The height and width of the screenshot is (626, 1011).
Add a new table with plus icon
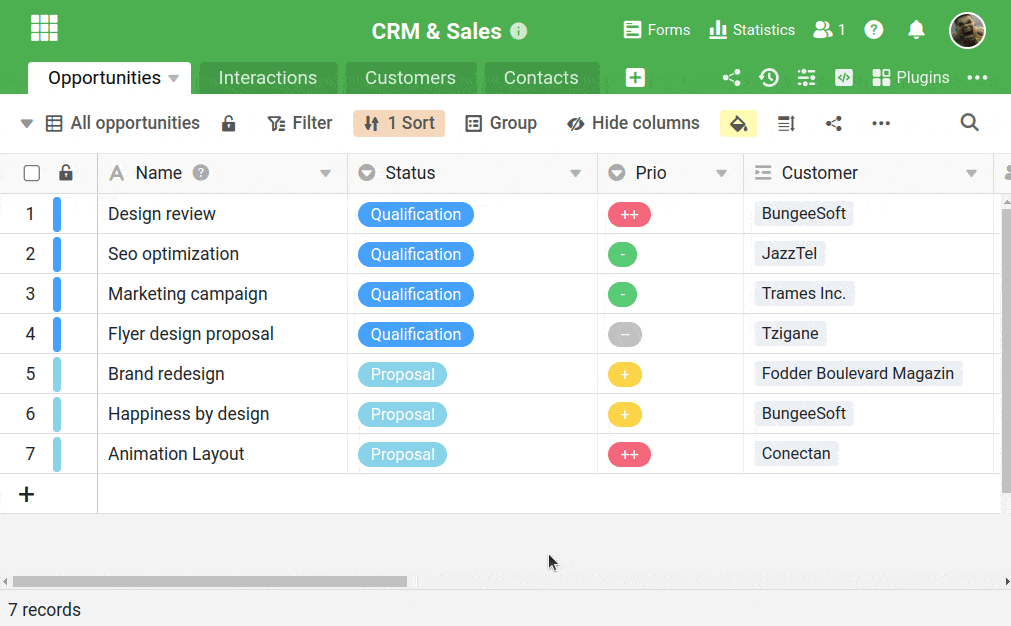coord(635,77)
